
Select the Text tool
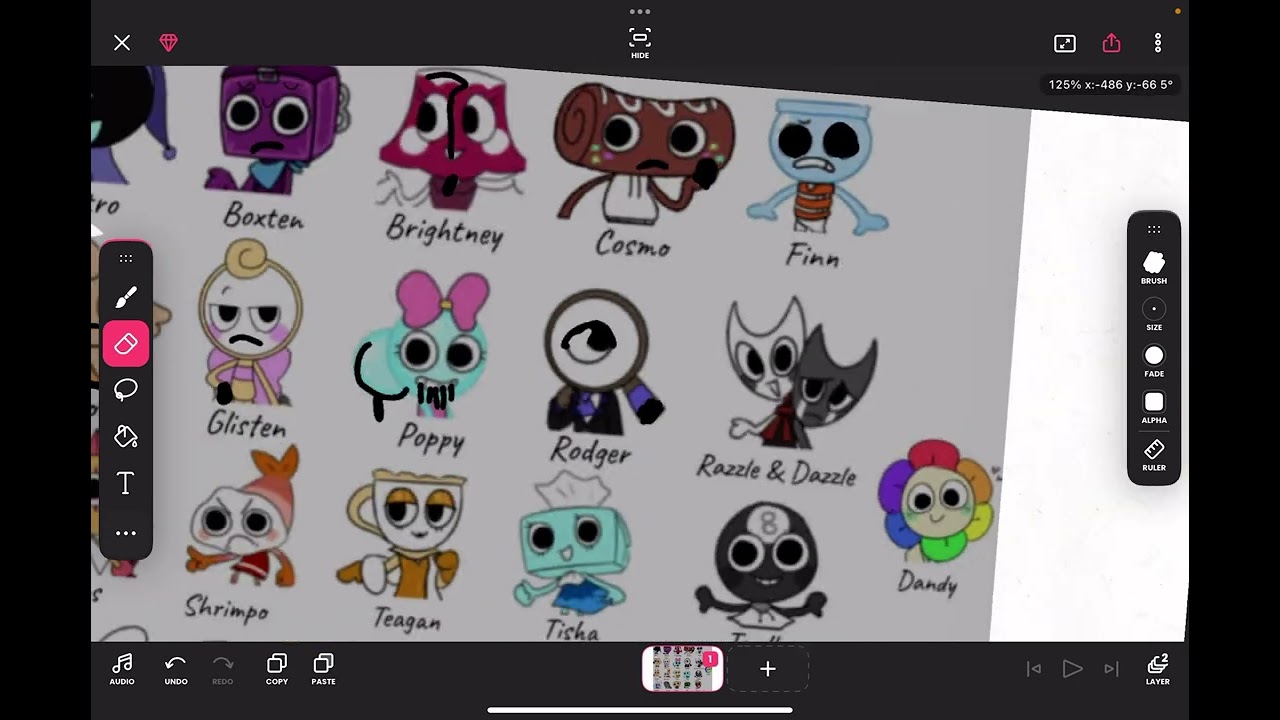[x=126, y=484]
